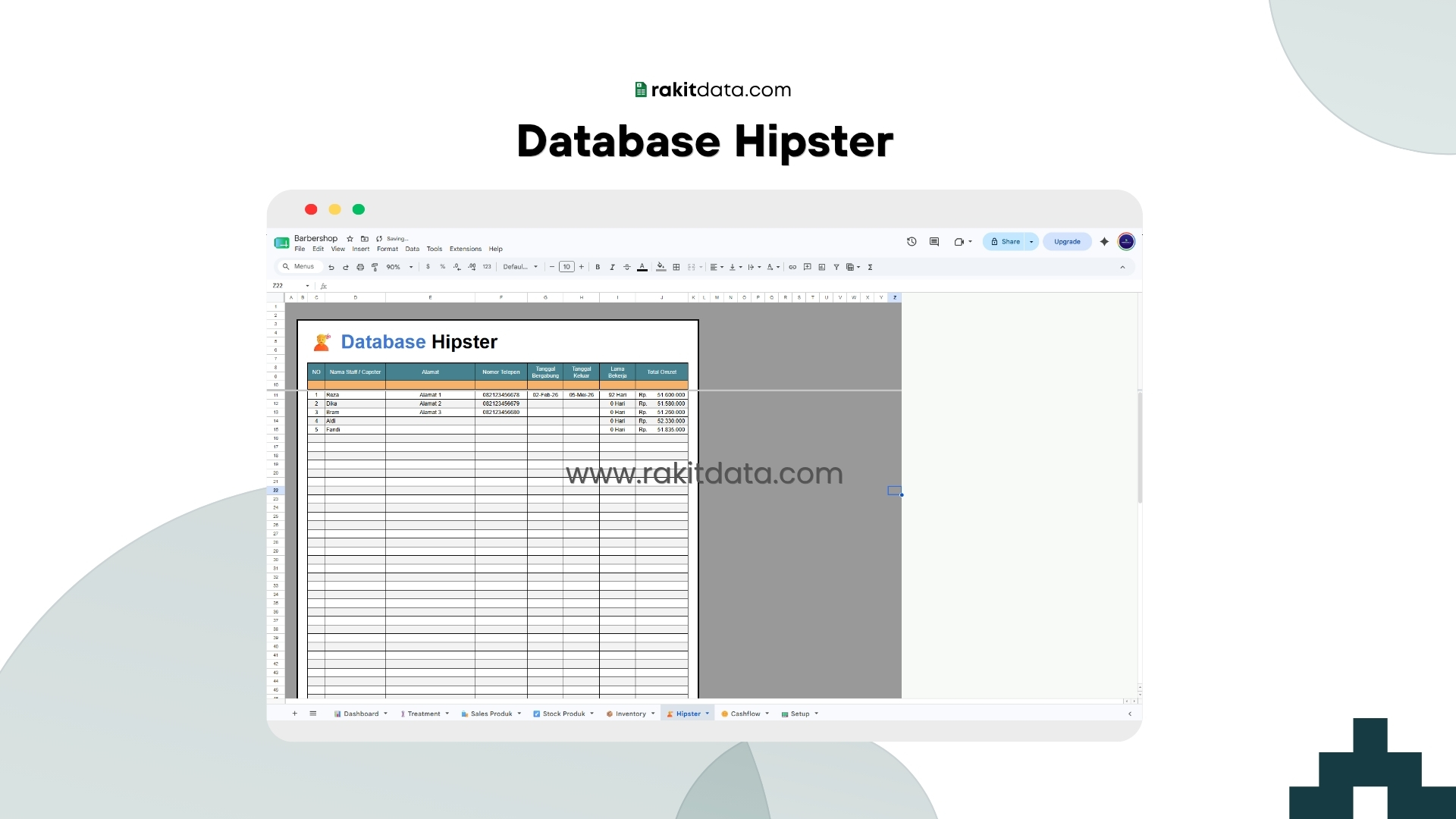Open the Default font dropdown

pos(520,267)
